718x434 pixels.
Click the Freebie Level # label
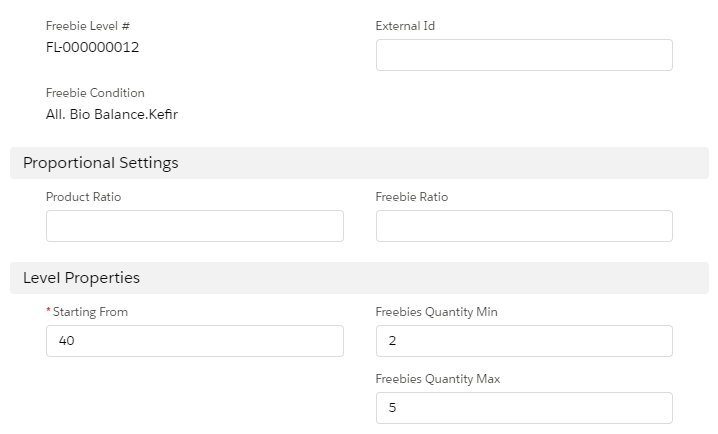click(x=88, y=26)
